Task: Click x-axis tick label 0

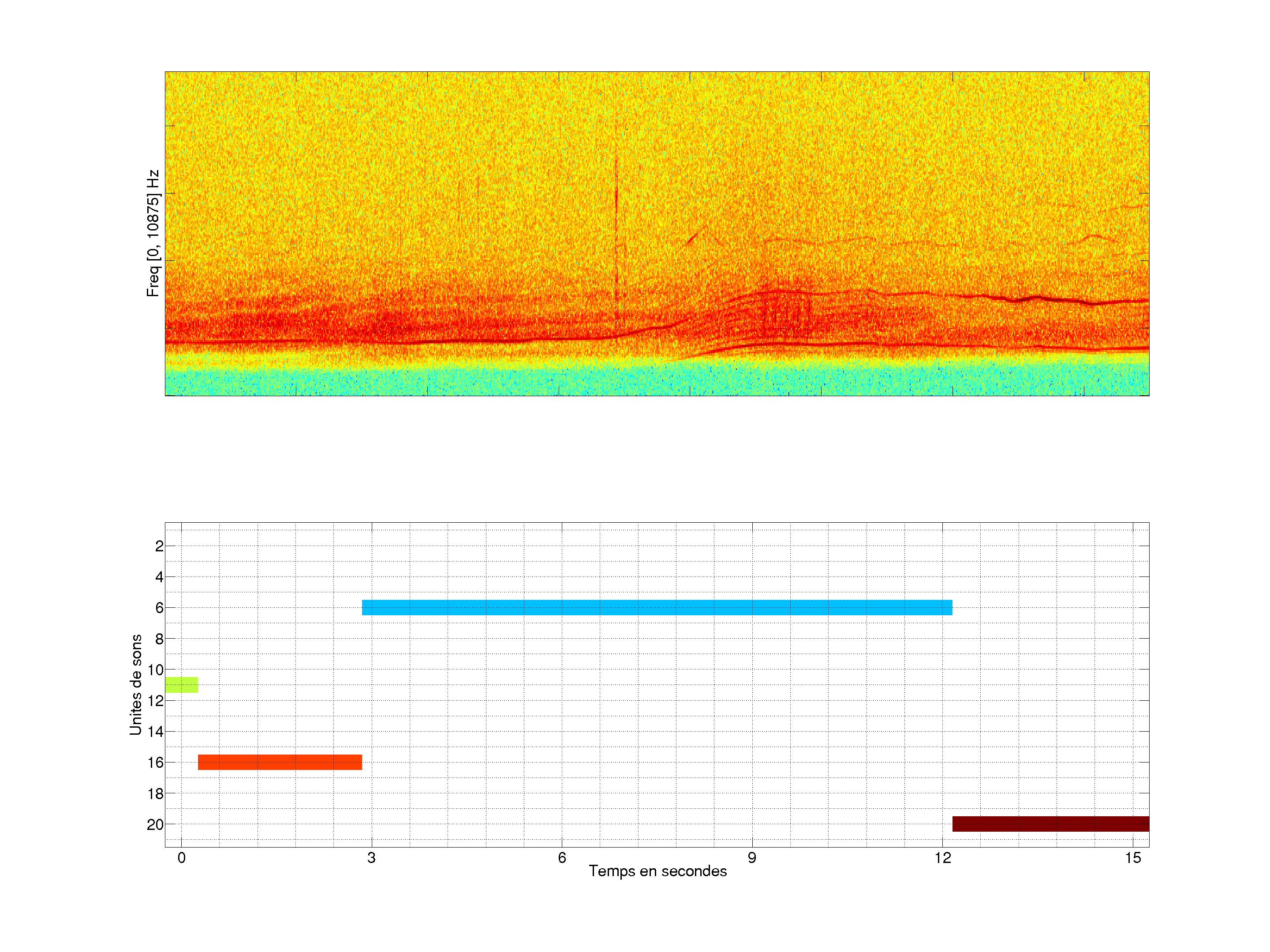Action: point(181,858)
